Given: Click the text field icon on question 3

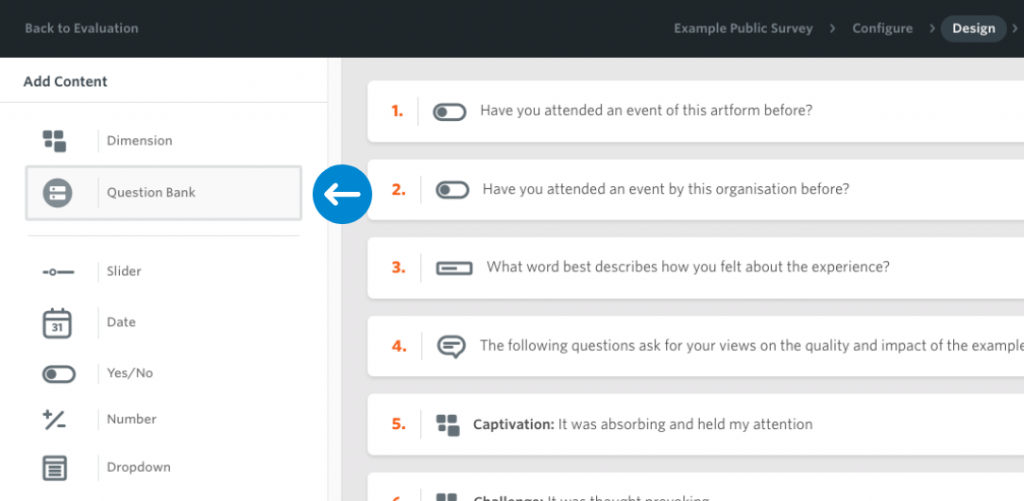Looking at the screenshot, I should pyautogui.click(x=454, y=268).
